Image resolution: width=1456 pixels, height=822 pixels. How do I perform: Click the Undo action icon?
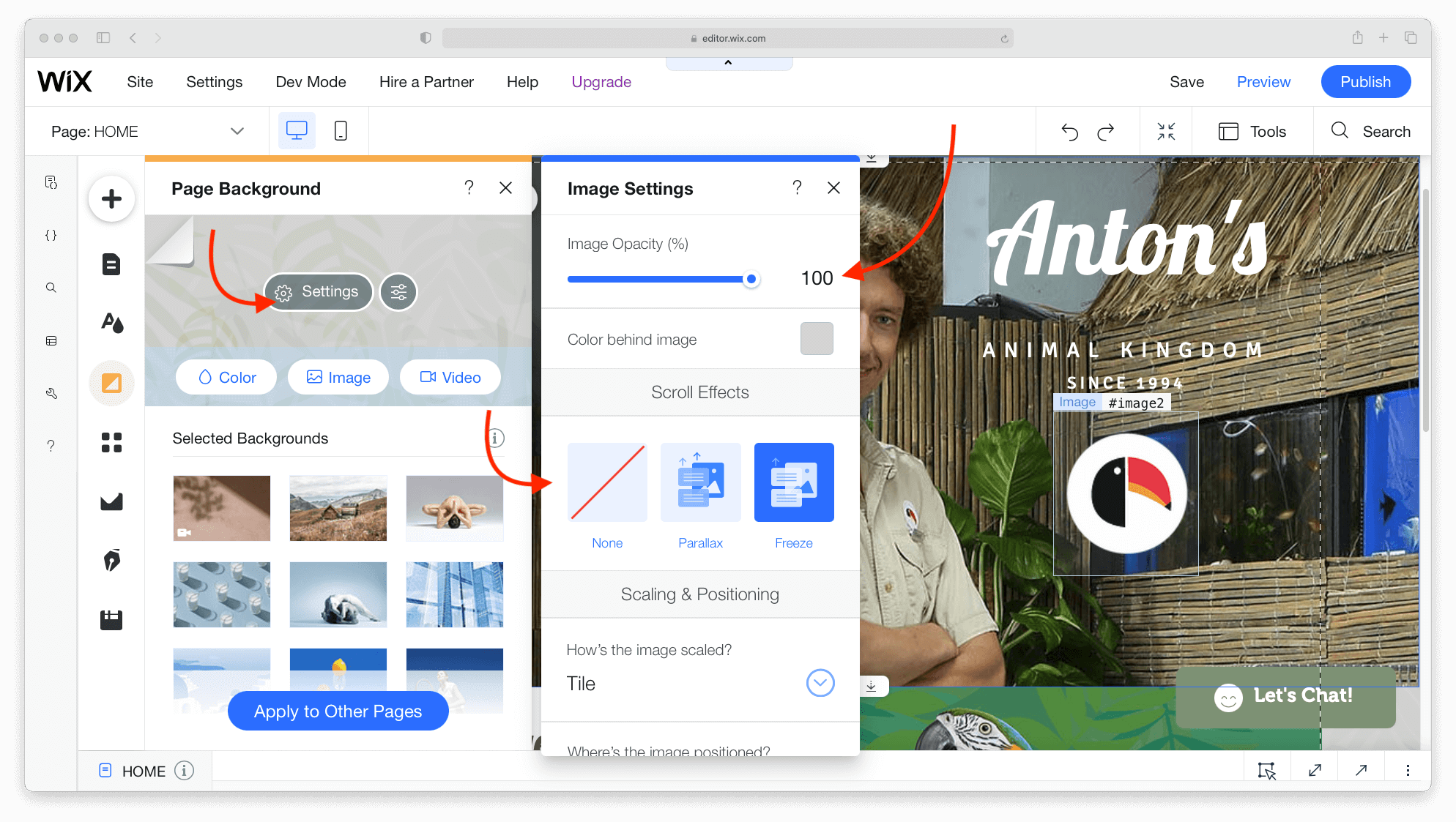click(1067, 131)
